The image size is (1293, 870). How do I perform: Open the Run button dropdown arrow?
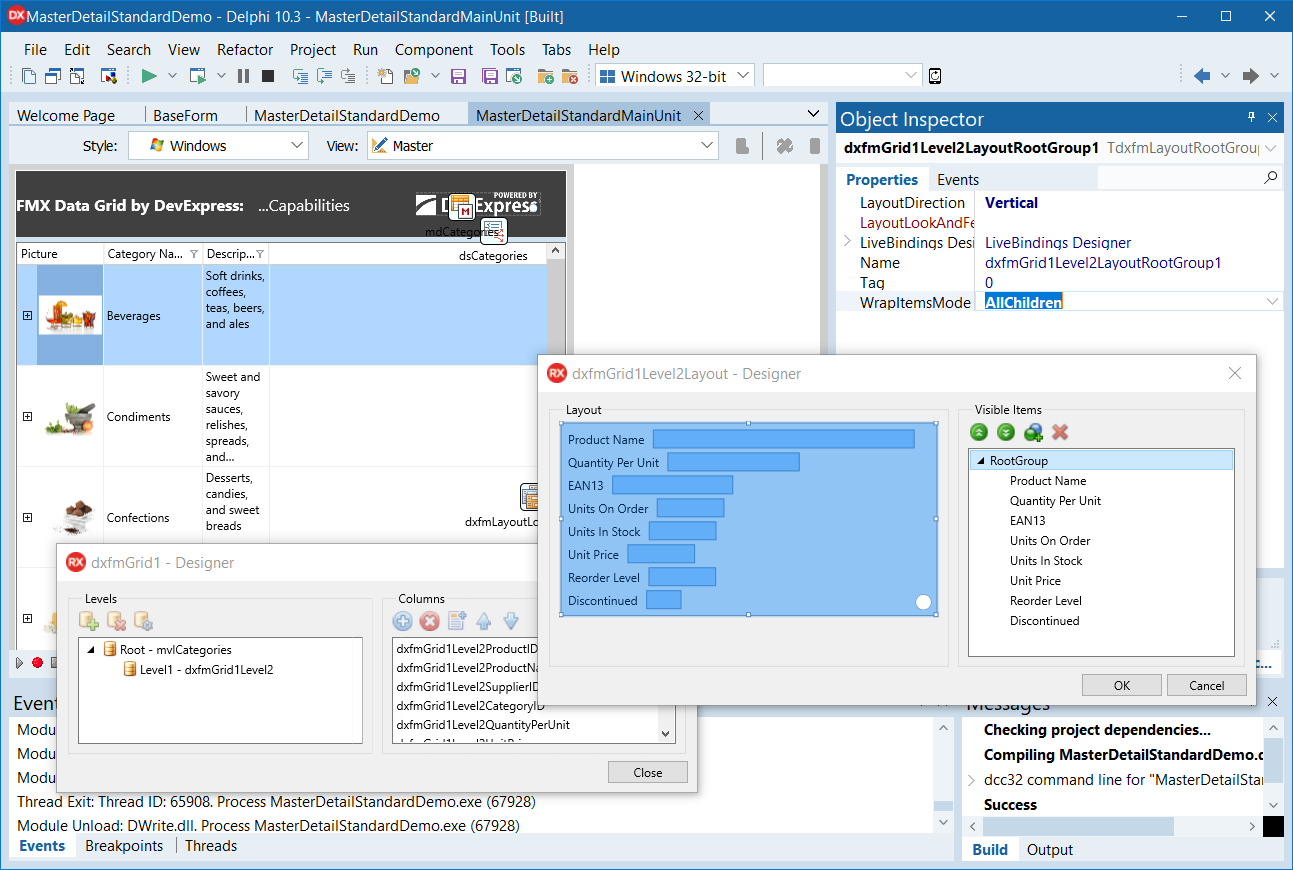[x=172, y=76]
